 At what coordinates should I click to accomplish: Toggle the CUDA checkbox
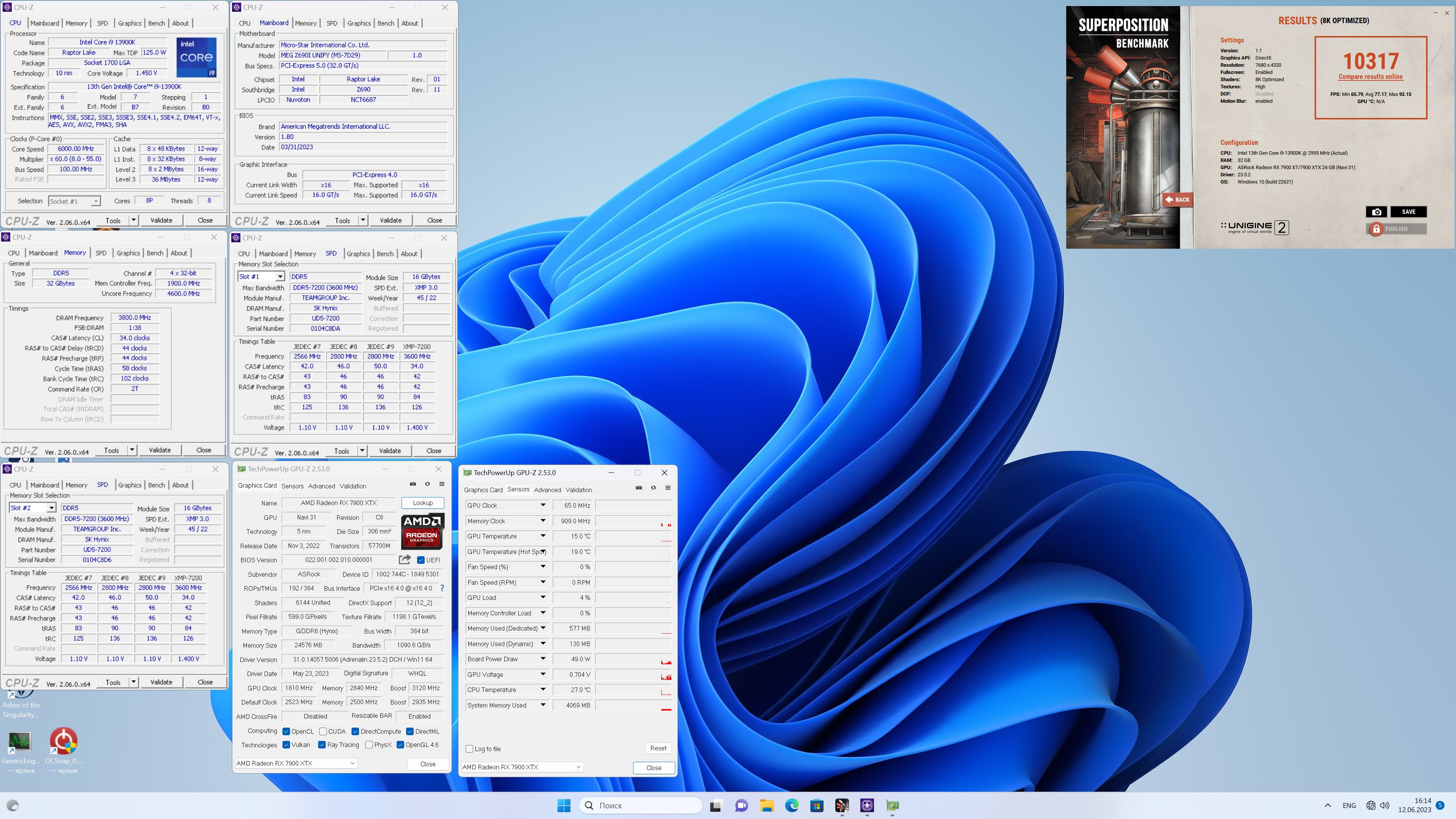[323, 731]
